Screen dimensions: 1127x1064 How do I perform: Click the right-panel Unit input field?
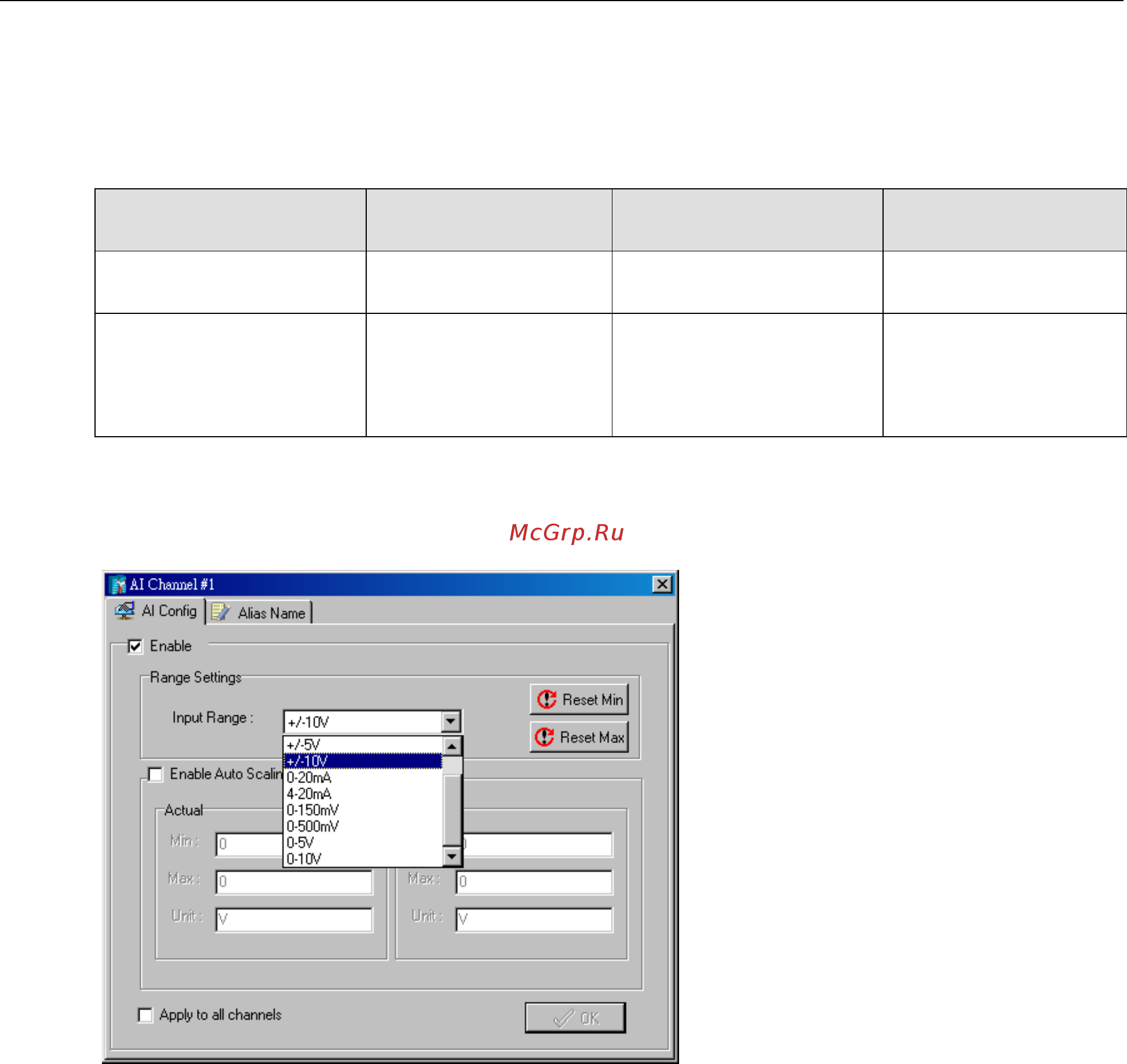(x=534, y=920)
